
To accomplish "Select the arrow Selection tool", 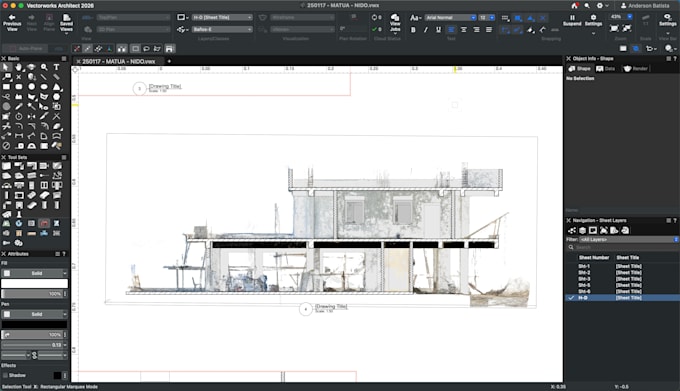I will [6, 67].
